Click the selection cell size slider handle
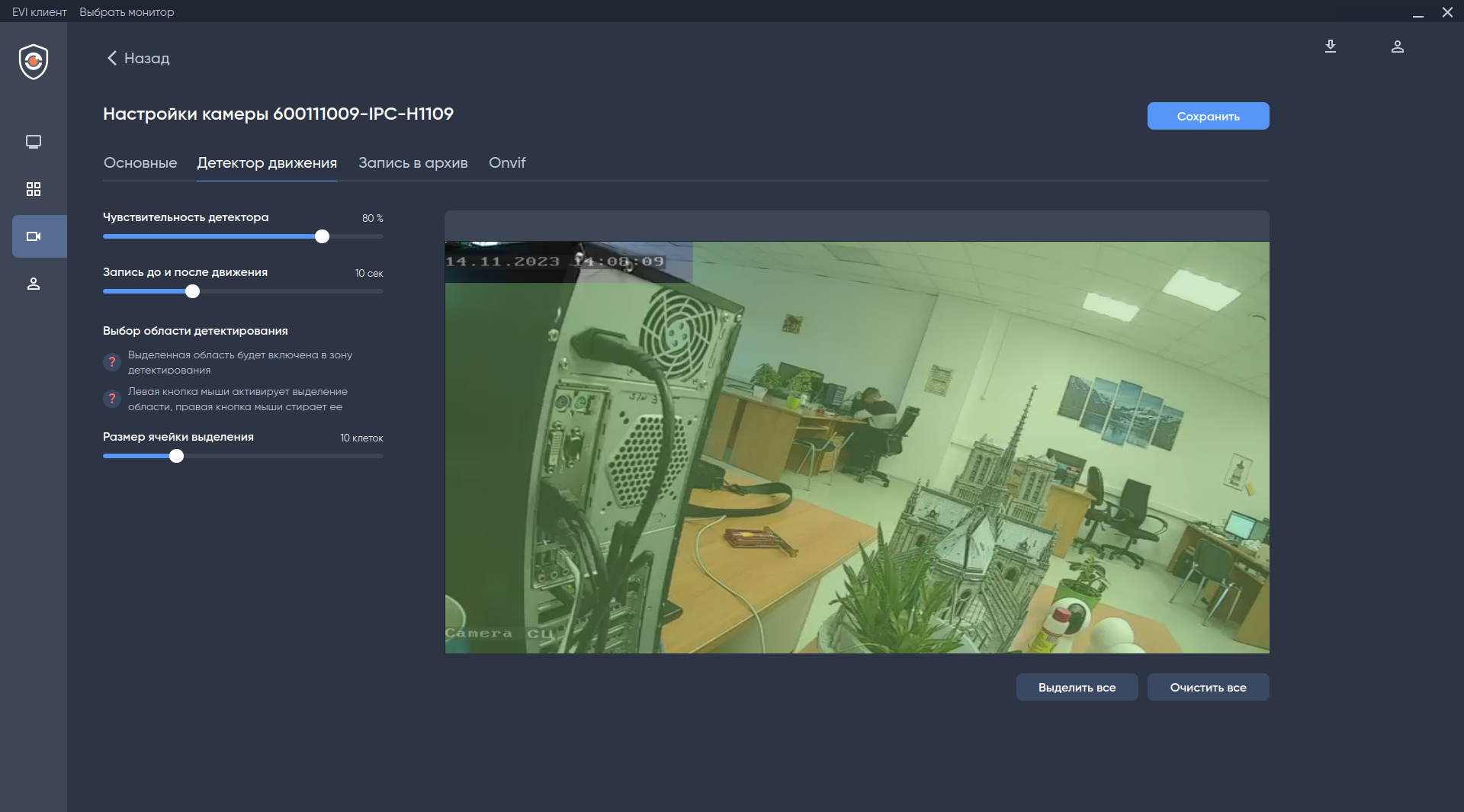This screenshot has width=1464, height=812. click(177, 456)
